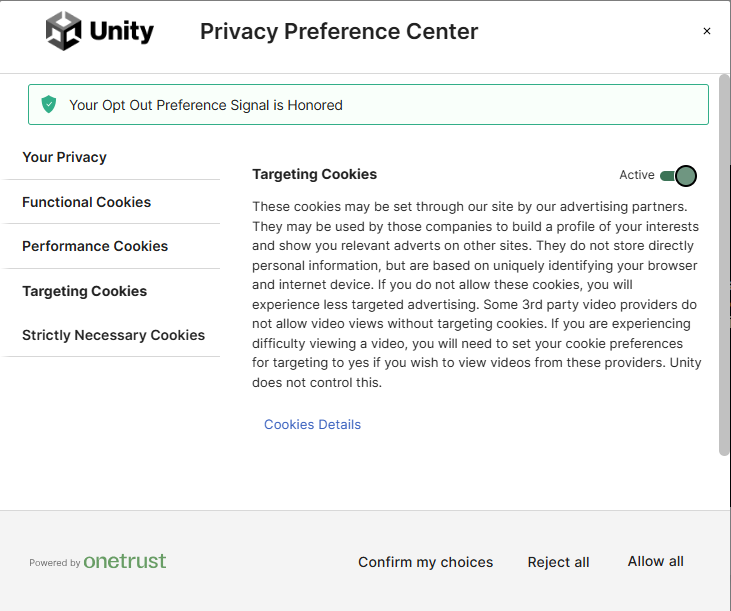Screen dimensions: 731x611
Task: Choose the Allow all button
Action: click(655, 561)
